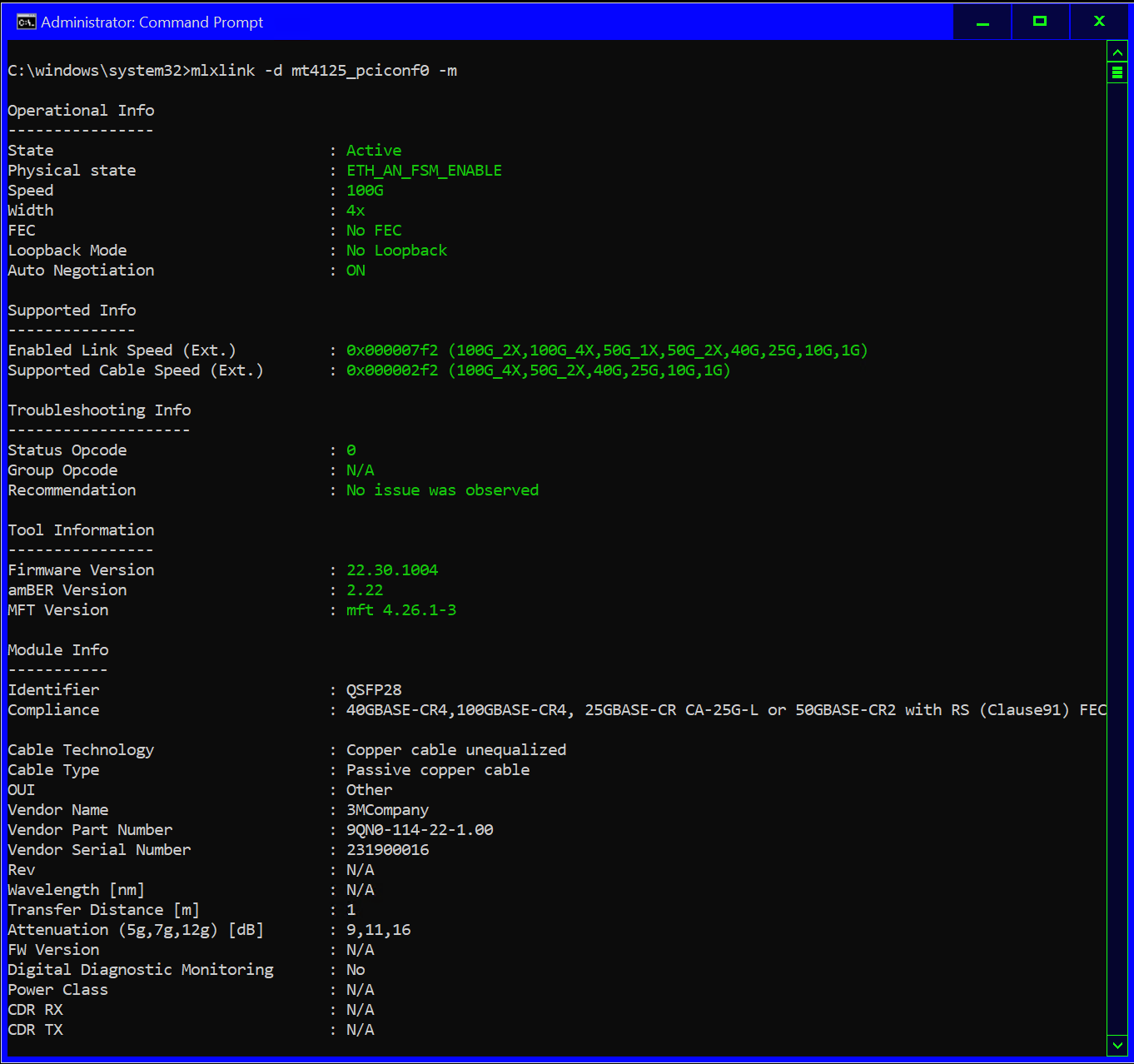Image resolution: width=1134 pixels, height=1064 pixels.
Task: Click the 'Active' state value
Action: point(374,151)
